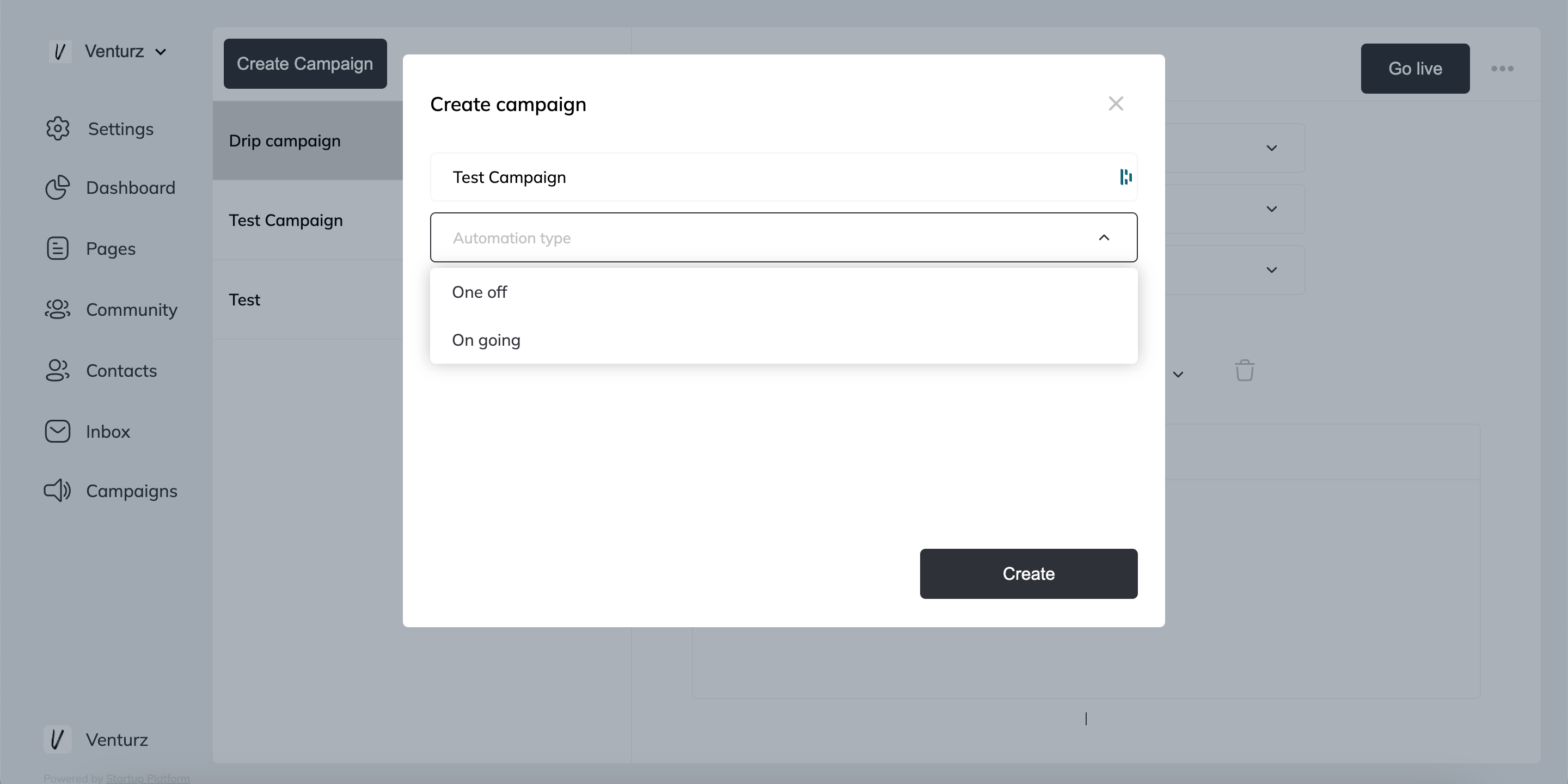Viewport: 1568px width, 784px height.
Task: Open Pages in the sidebar
Action: pos(109,248)
